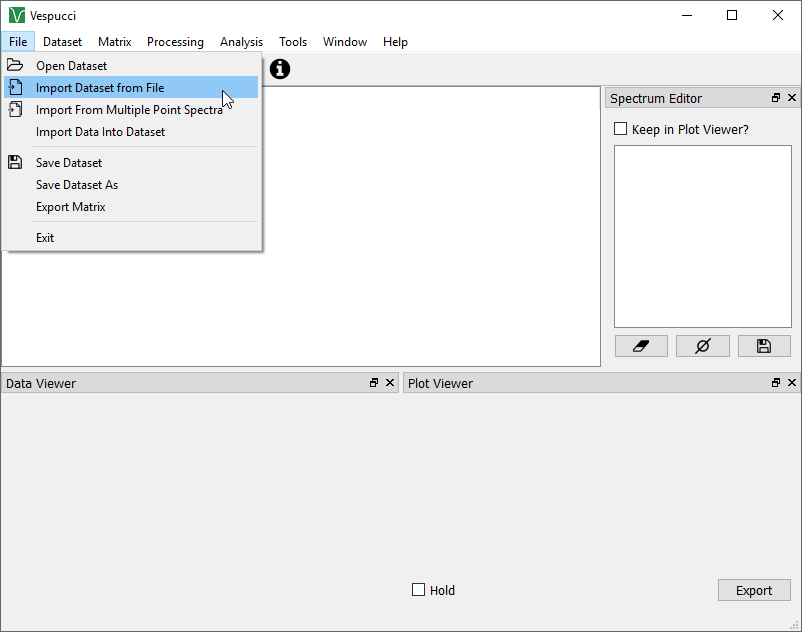Choose Save Dataset As

131,185
